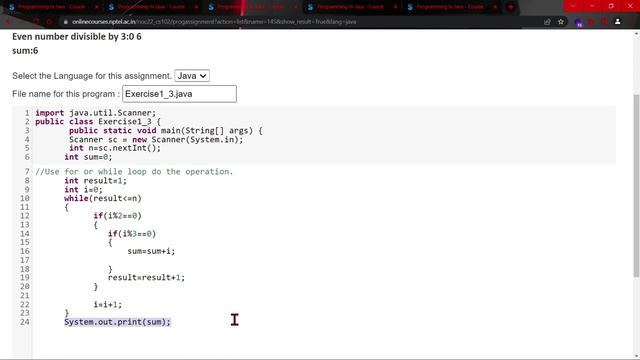640x360 pixels.
Task: Click the browser address bar URL
Action: (x=214, y=22)
